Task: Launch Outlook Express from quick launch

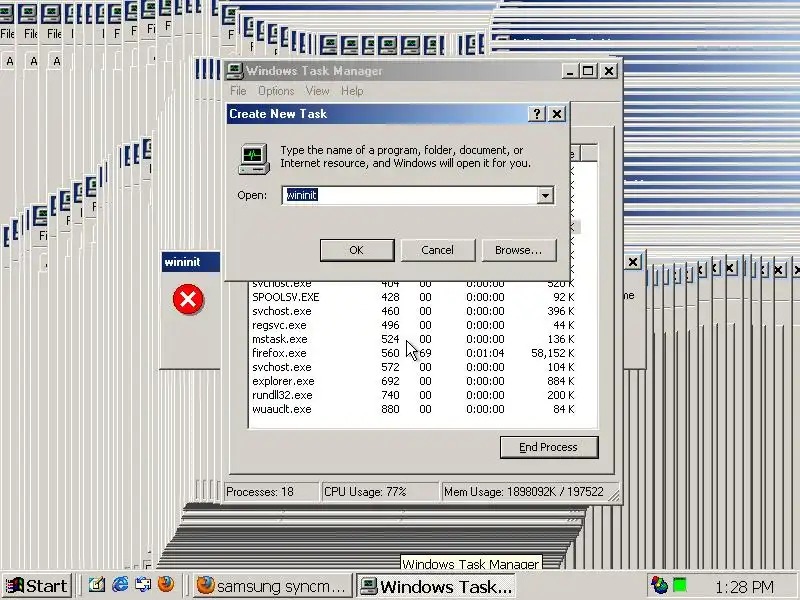Action: pos(143,585)
